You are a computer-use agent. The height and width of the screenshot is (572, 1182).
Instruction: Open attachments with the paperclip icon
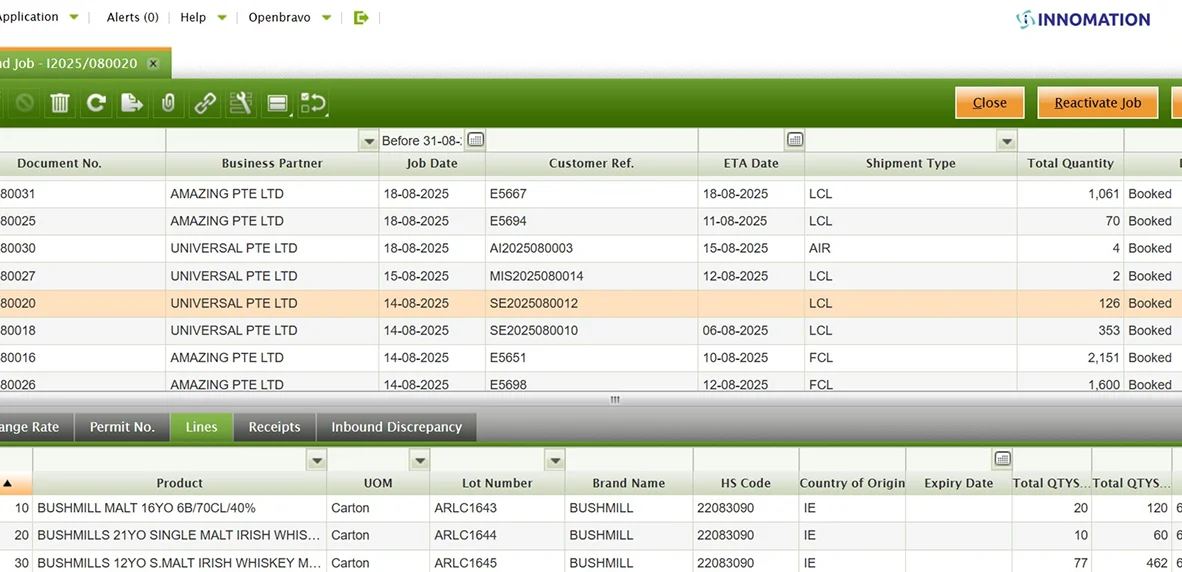pyautogui.click(x=168, y=103)
